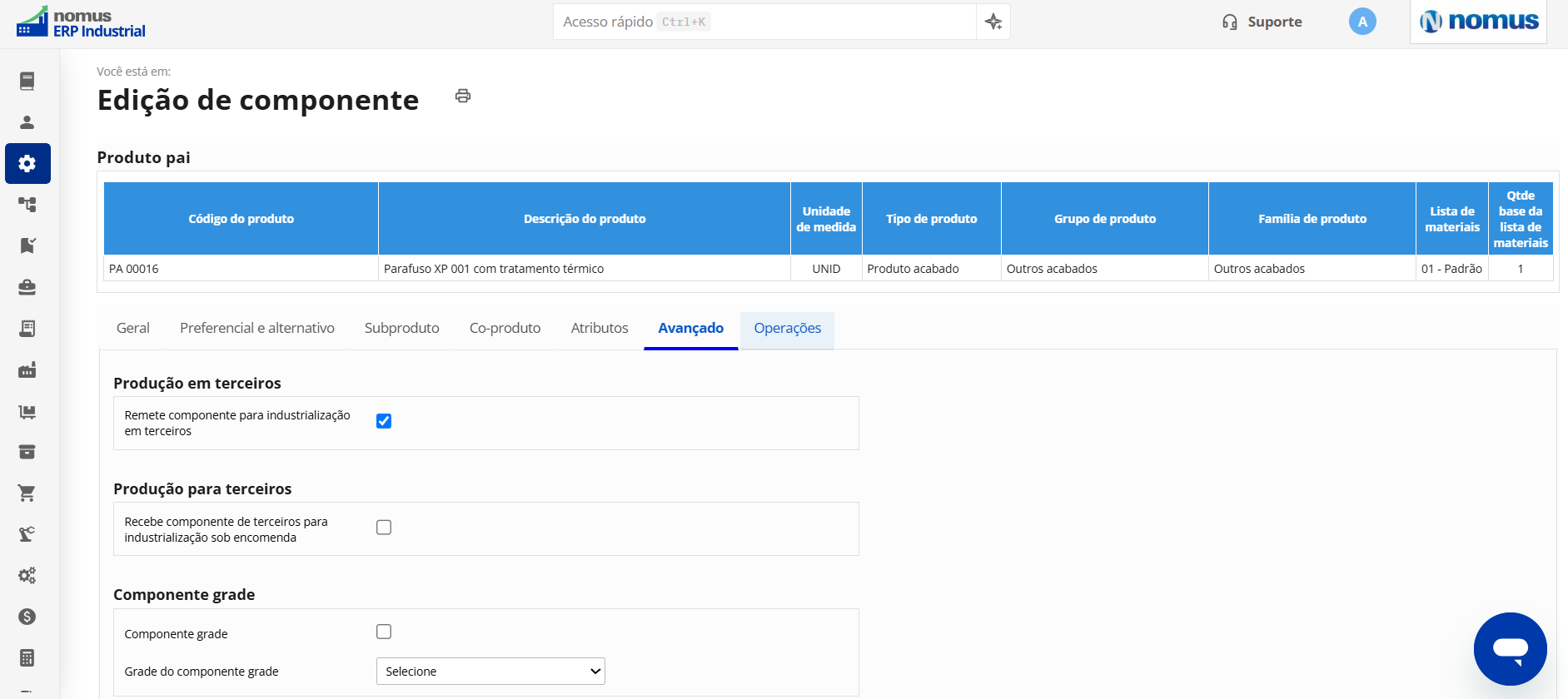Focus the Acesso rápido search field
Viewport: 1568px width, 699px height.
(764, 22)
